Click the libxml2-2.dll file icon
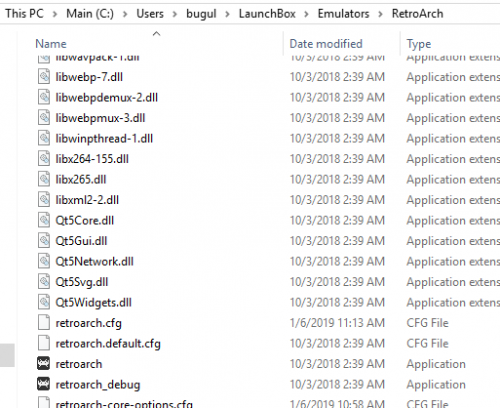The image size is (500, 408). pos(44,200)
